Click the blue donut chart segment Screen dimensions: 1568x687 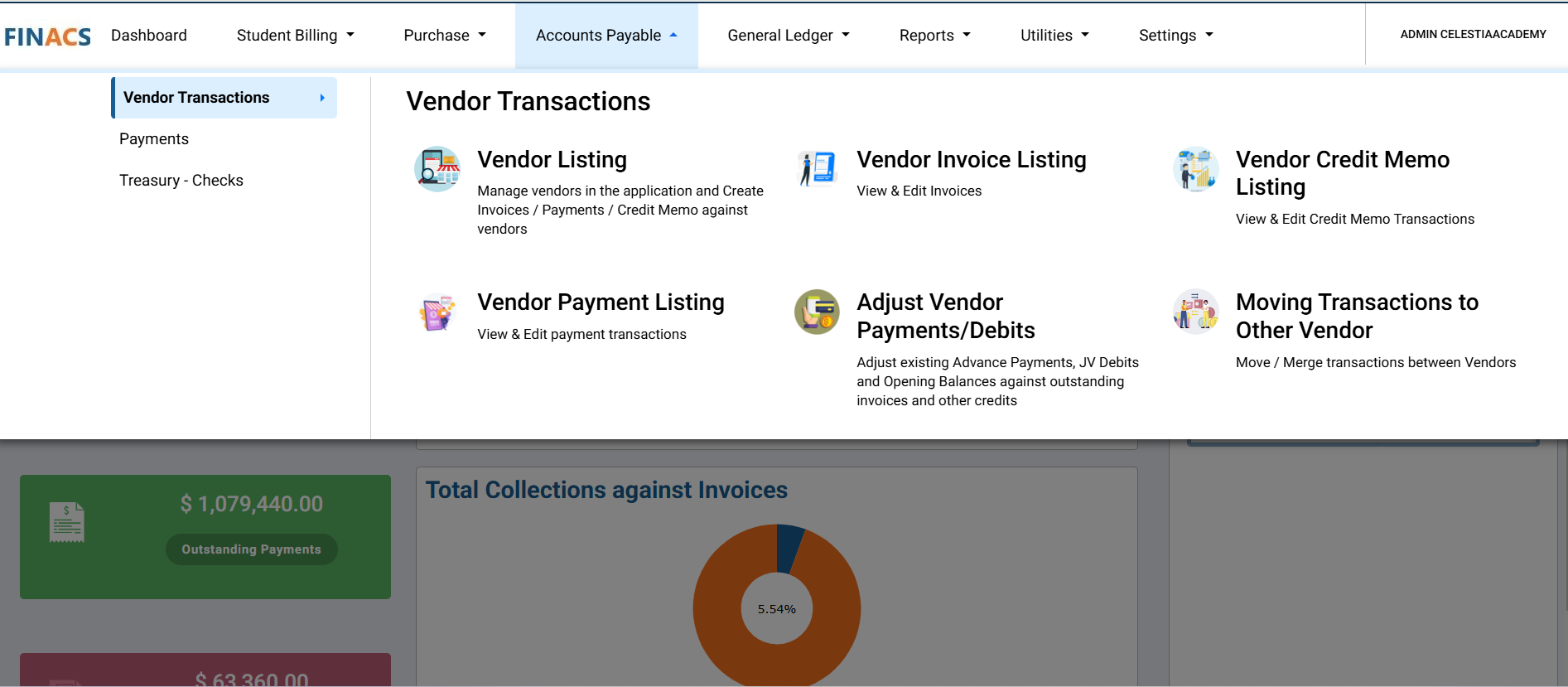point(788,547)
